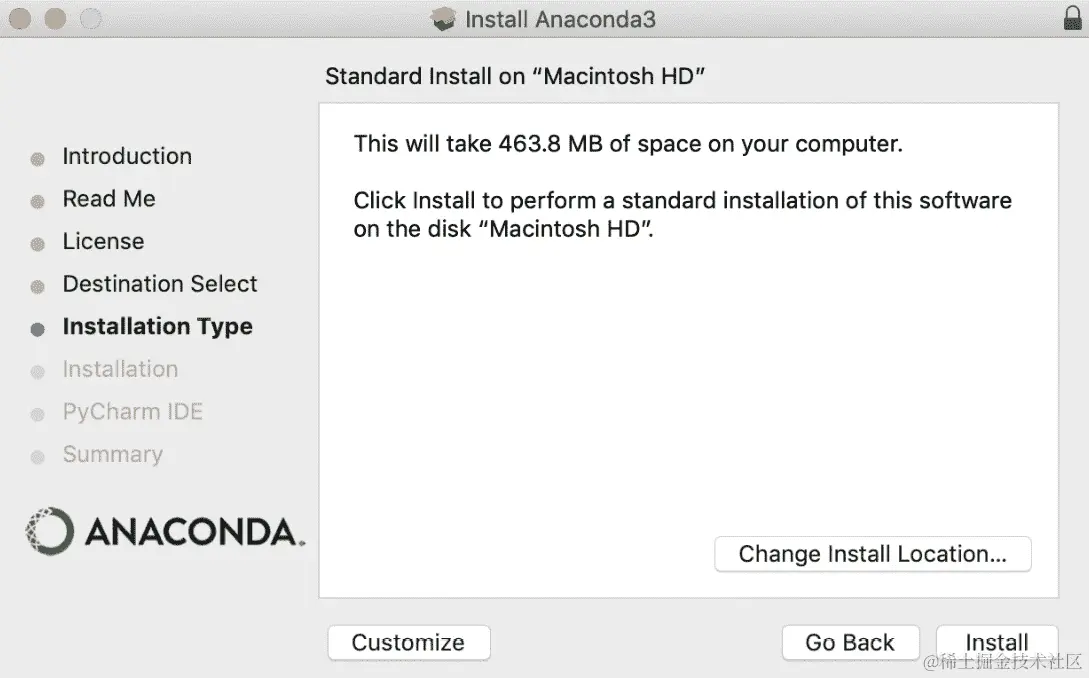Select the Read Me step

point(109,199)
